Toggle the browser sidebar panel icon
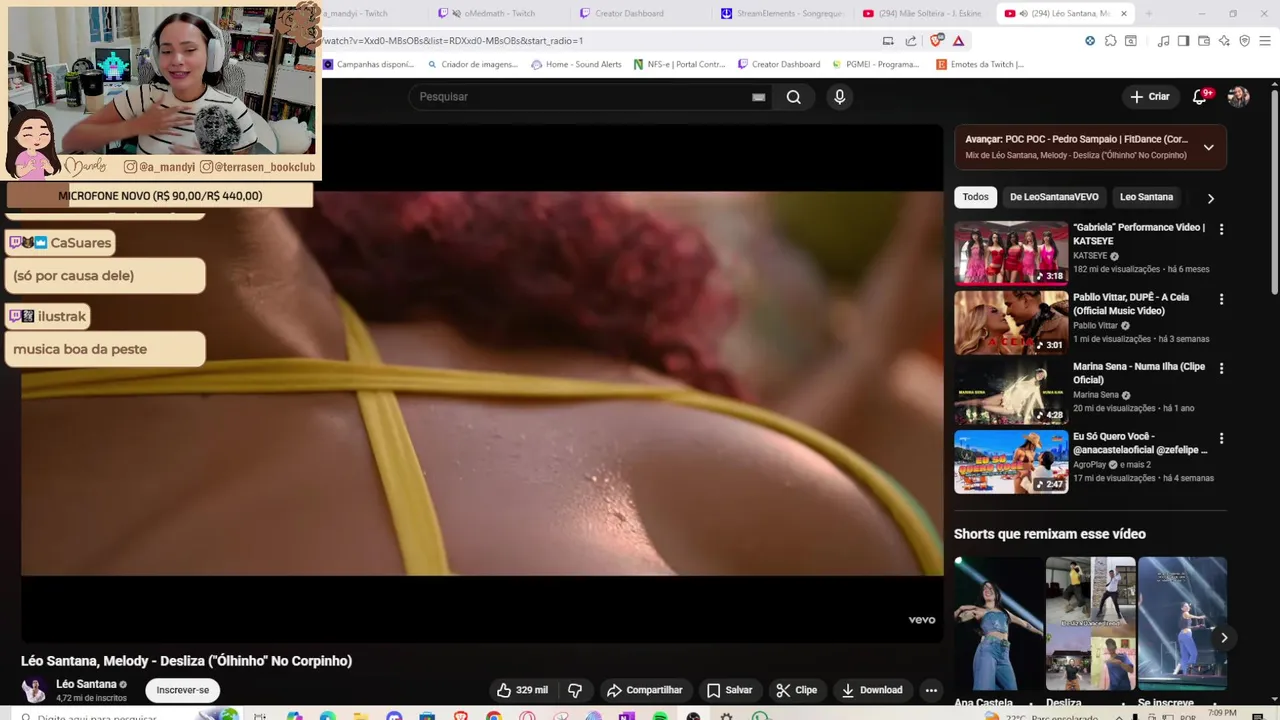Image resolution: width=1280 pixels, height=720 pixels. (1183, 41)
